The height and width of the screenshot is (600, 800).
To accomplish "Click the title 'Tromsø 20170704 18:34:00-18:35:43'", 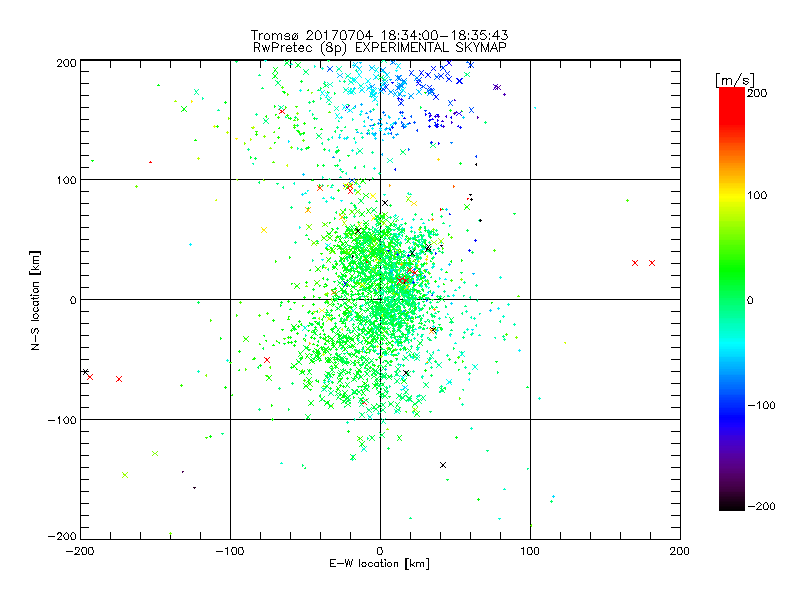I will pyautogui.click(x=379, y=35).
